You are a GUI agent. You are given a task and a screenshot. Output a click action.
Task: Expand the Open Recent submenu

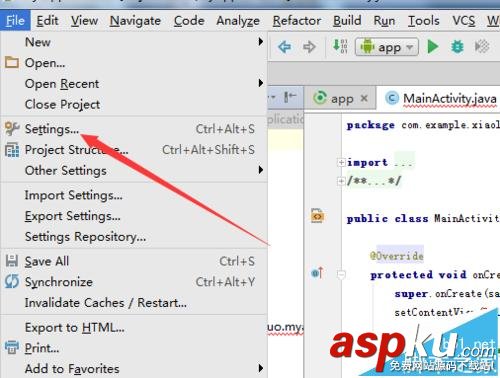click(134, 84)
